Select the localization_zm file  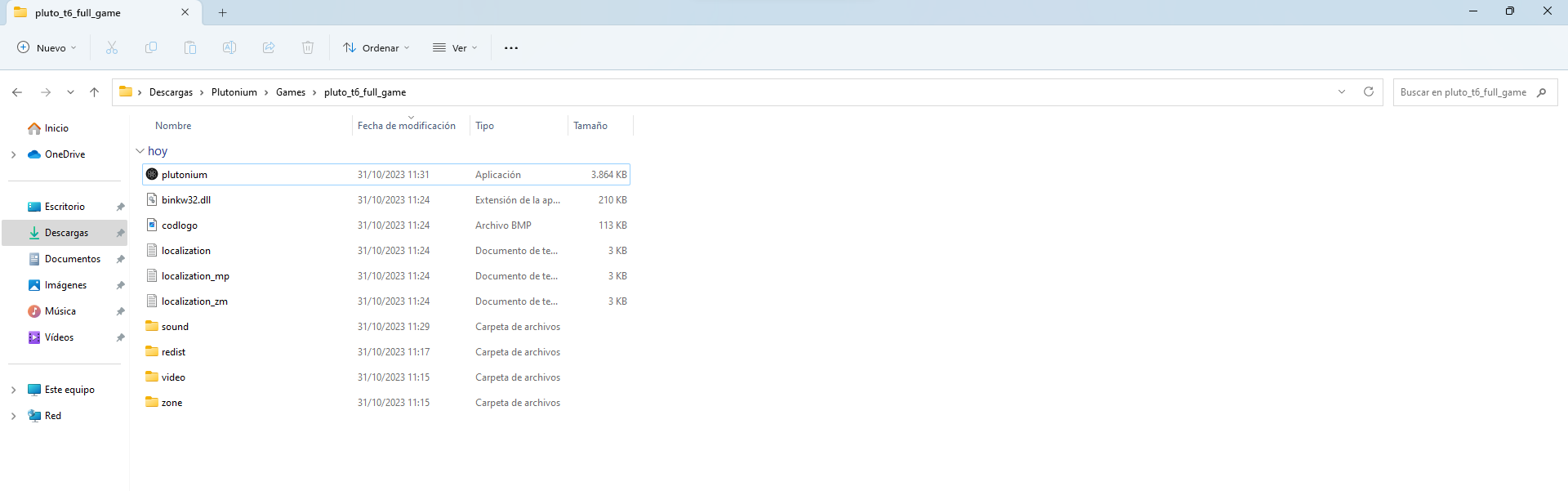point(386,301)
